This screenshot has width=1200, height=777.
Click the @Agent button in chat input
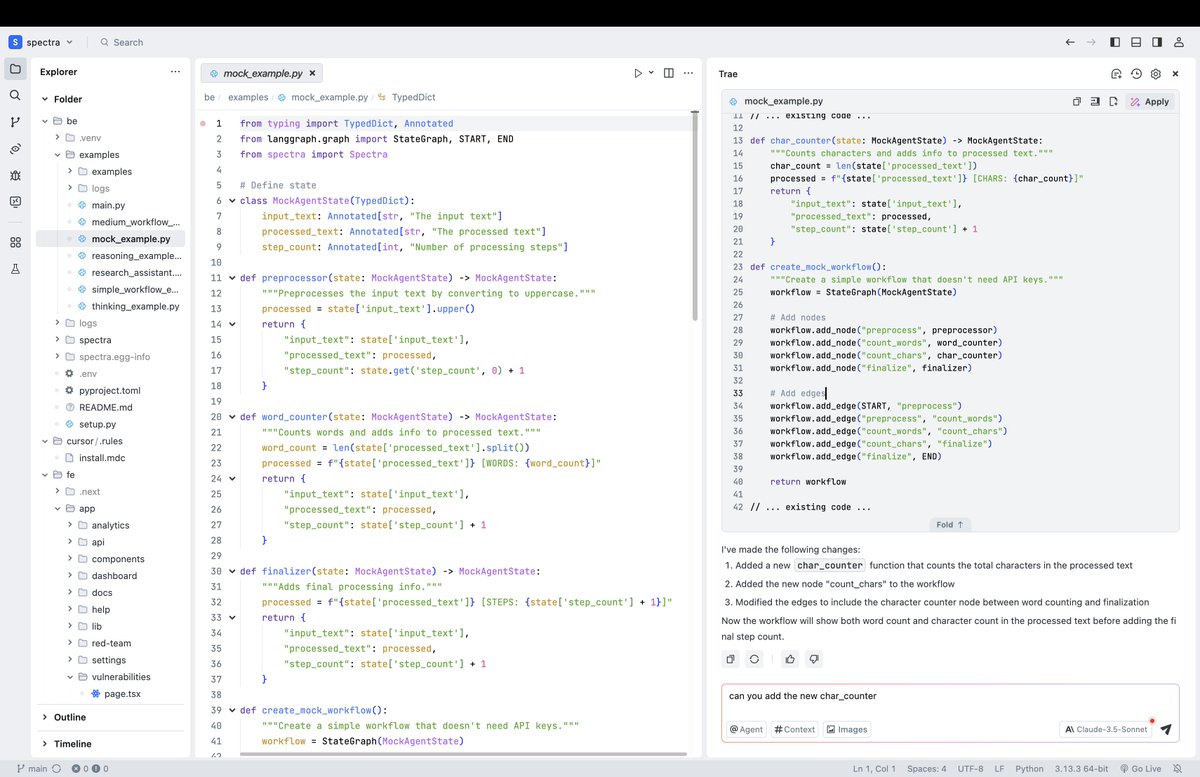coord(746,729)
